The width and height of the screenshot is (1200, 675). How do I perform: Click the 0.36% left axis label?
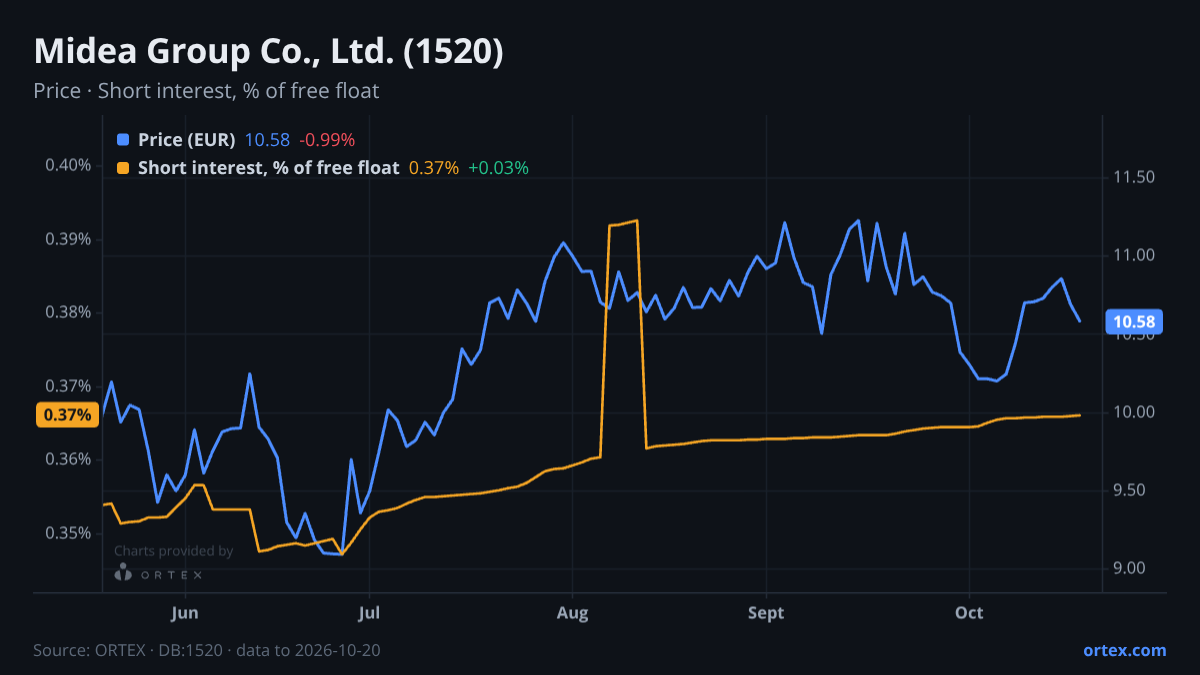click(68, 459)
